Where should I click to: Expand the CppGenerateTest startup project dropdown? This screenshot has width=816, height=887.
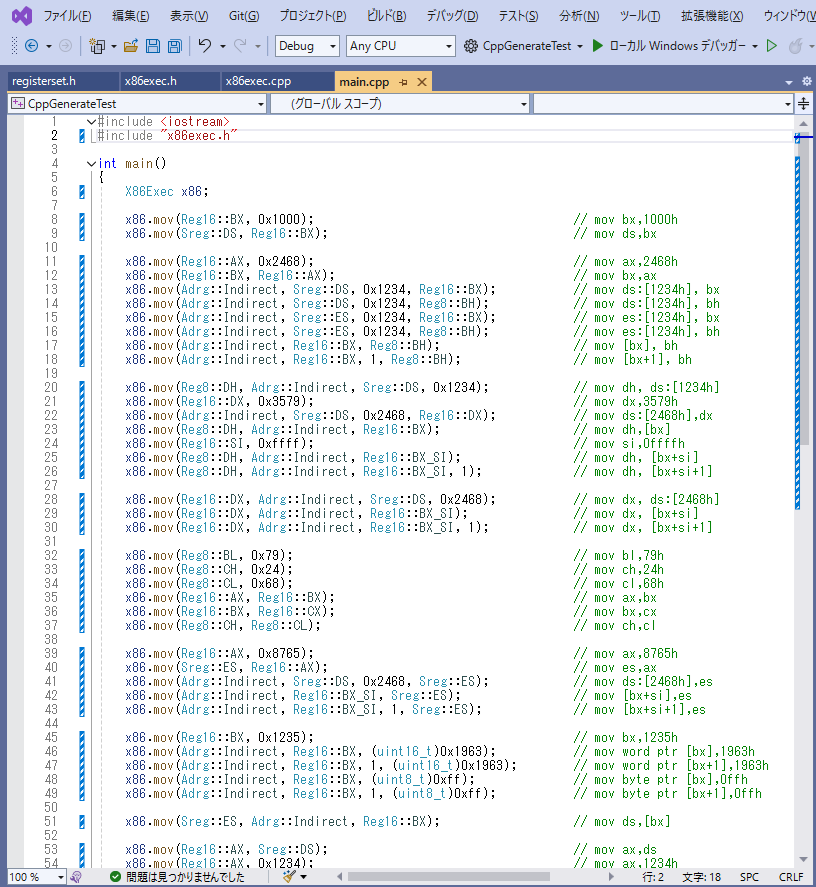pyautogui.click(x=580, y=46)
